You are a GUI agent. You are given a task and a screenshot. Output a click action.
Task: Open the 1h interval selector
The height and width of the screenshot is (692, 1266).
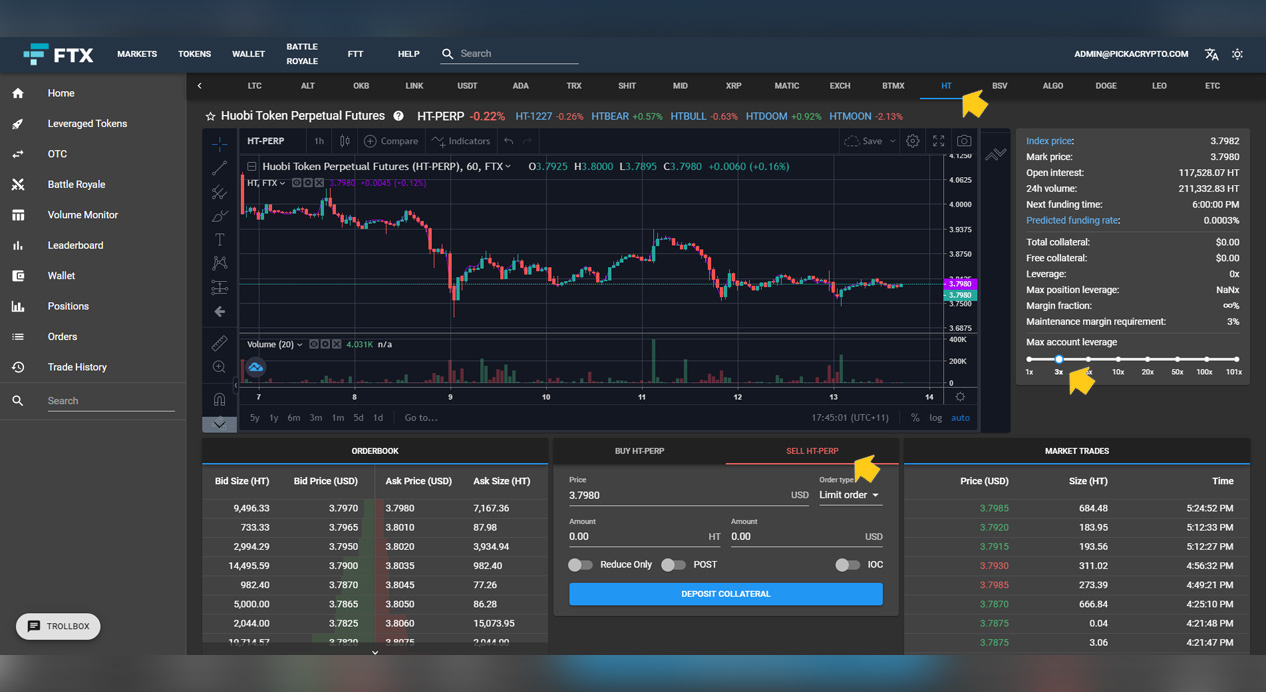pyautogui.click(x=318, y=141)
